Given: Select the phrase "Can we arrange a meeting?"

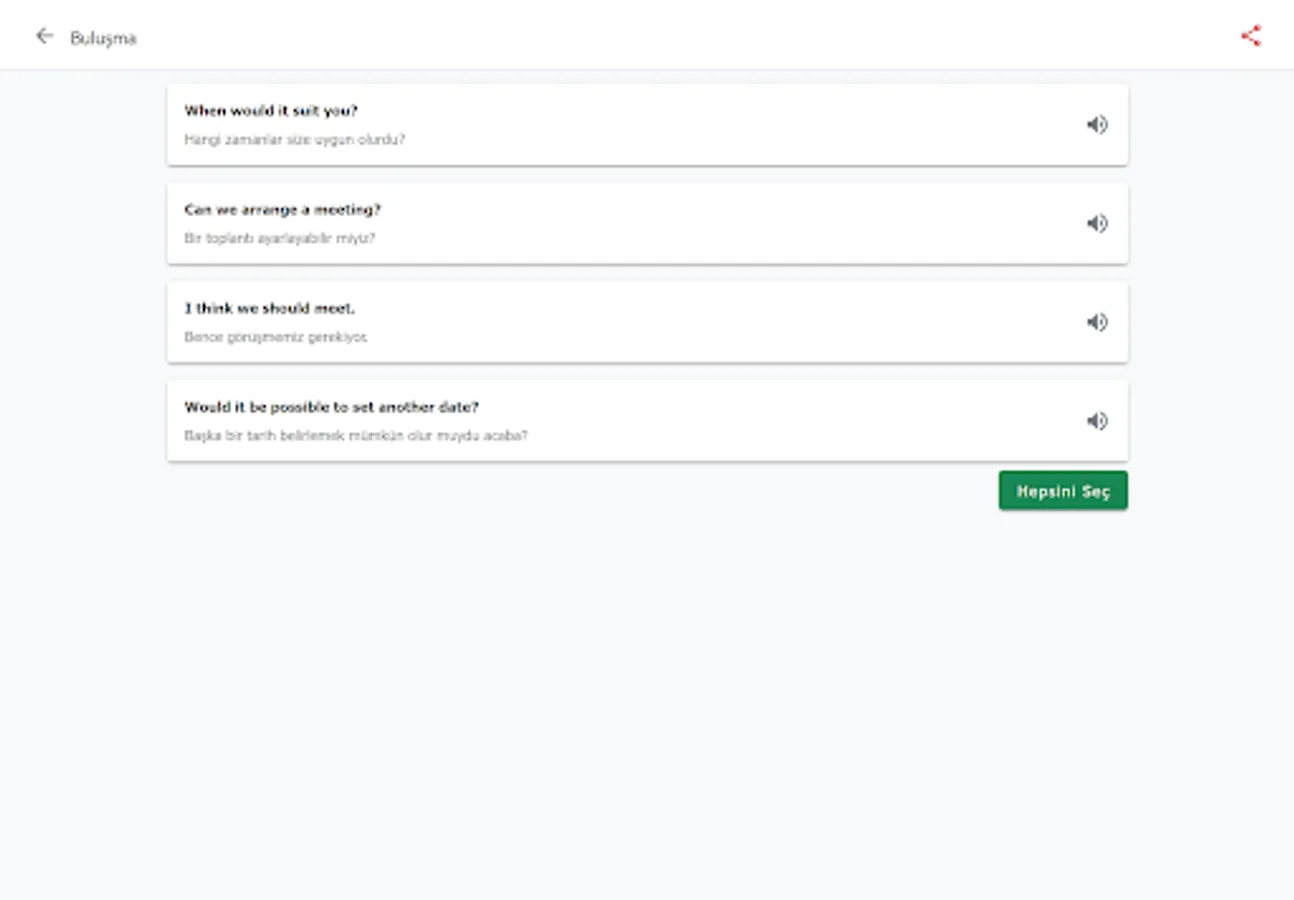Looking at the screenshot, I should point(282,210).
